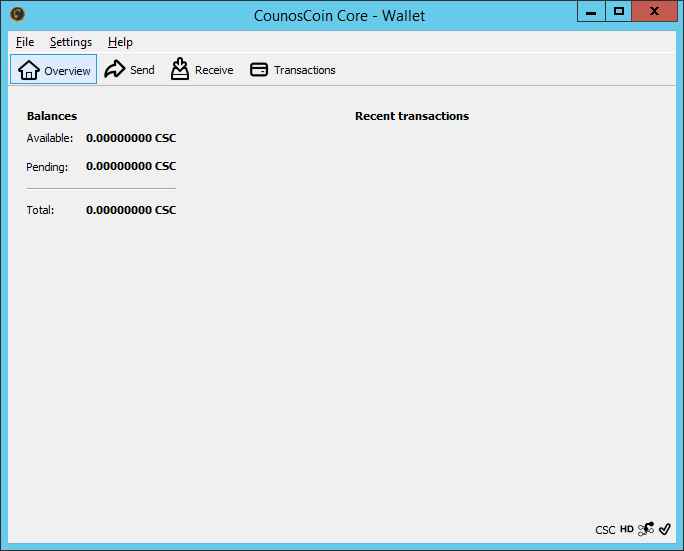Click the Available: label
Screen dimensions: 684x551
50,138
